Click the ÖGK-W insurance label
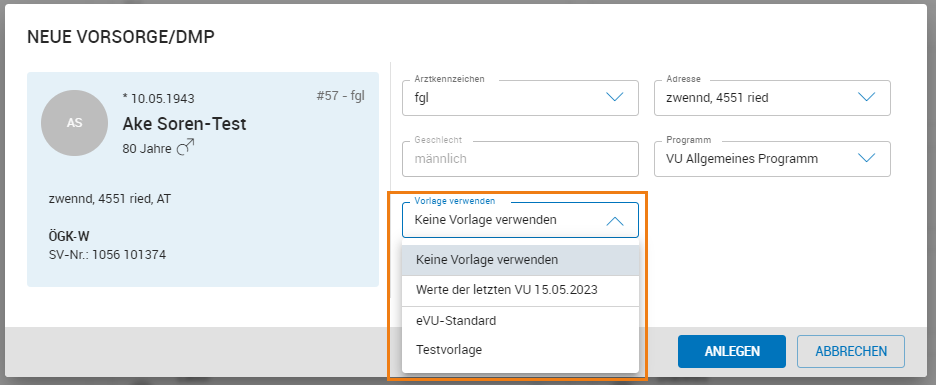Viewport: 936px width, 385px height. [69, 237]
